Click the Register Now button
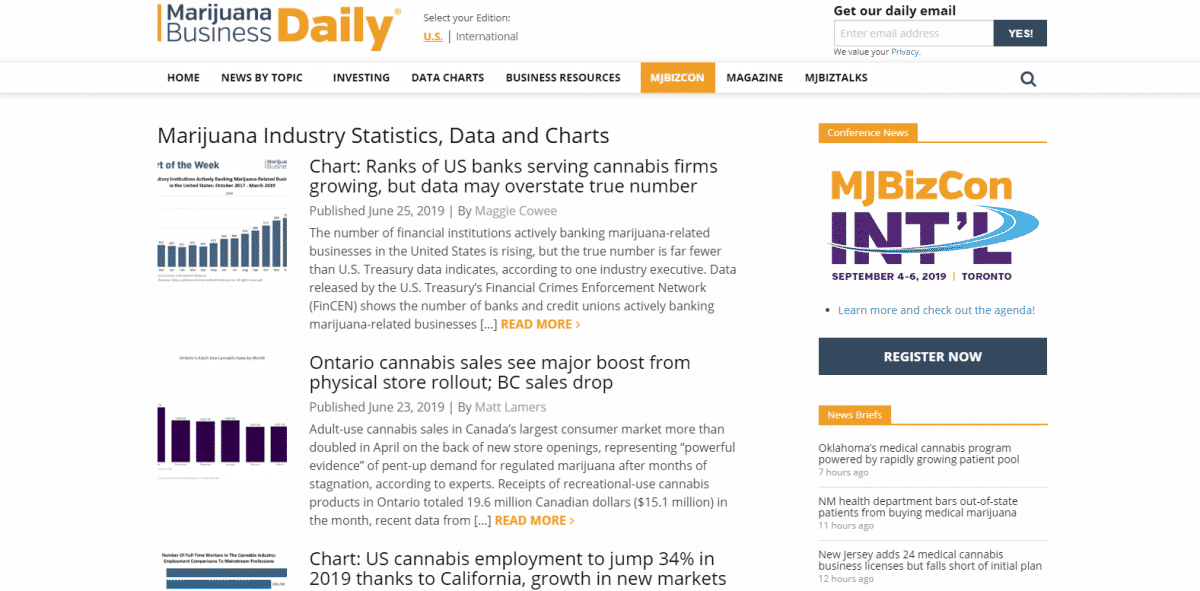The image size is (1200, 591). pos(932,357)
